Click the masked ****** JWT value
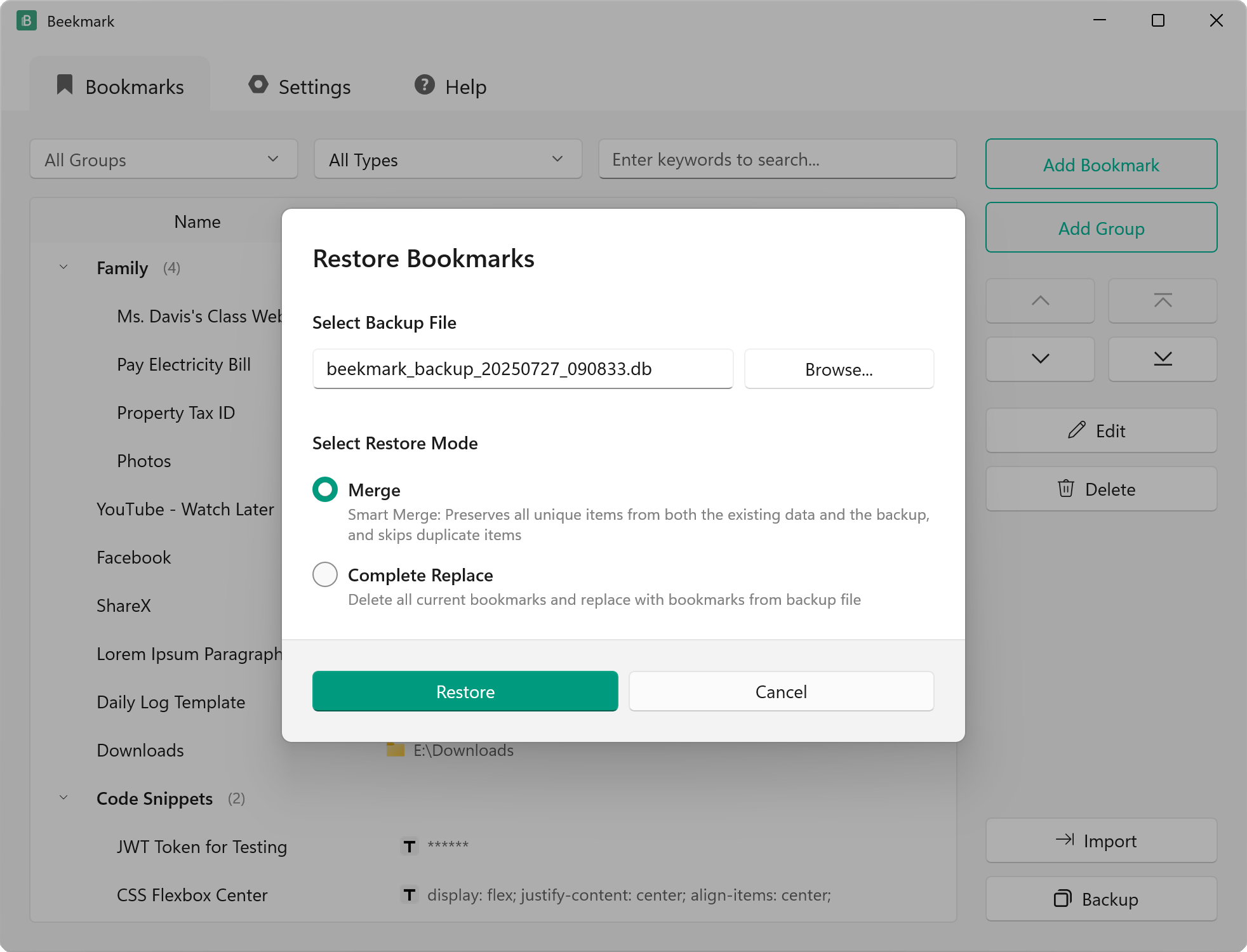 (x=448, y=845)
